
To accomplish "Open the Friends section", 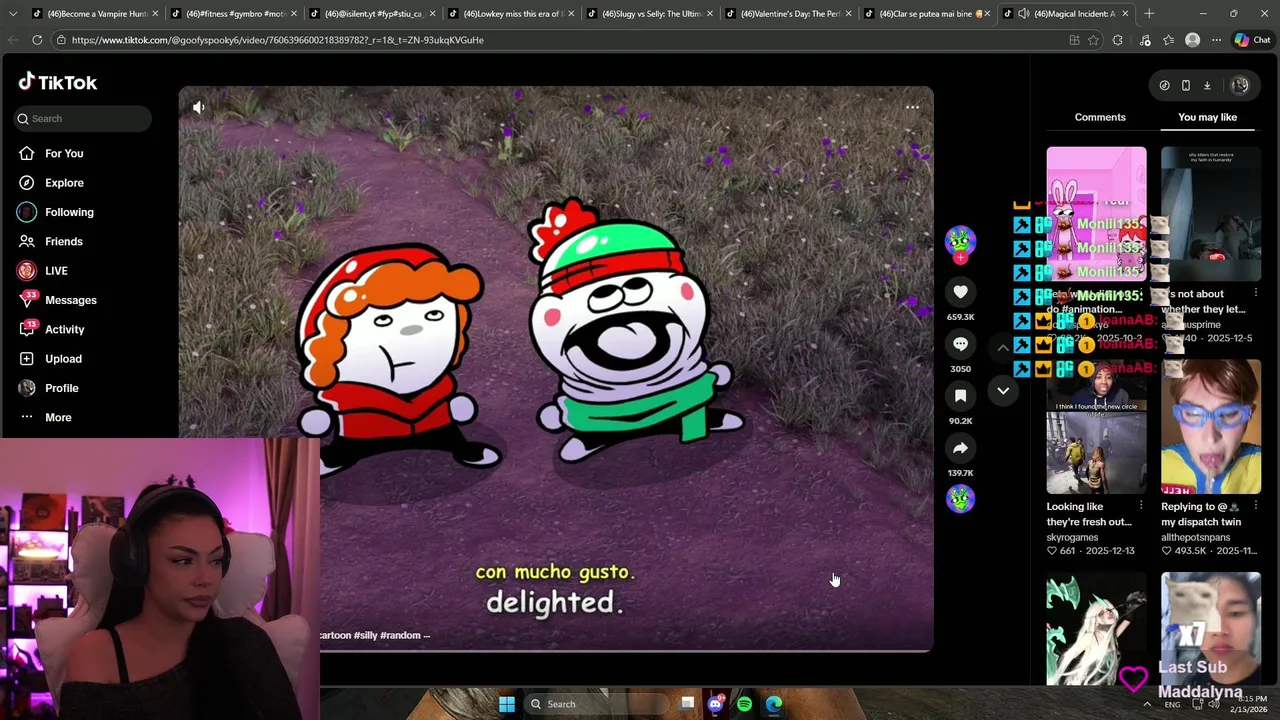I will coord(50,241).
